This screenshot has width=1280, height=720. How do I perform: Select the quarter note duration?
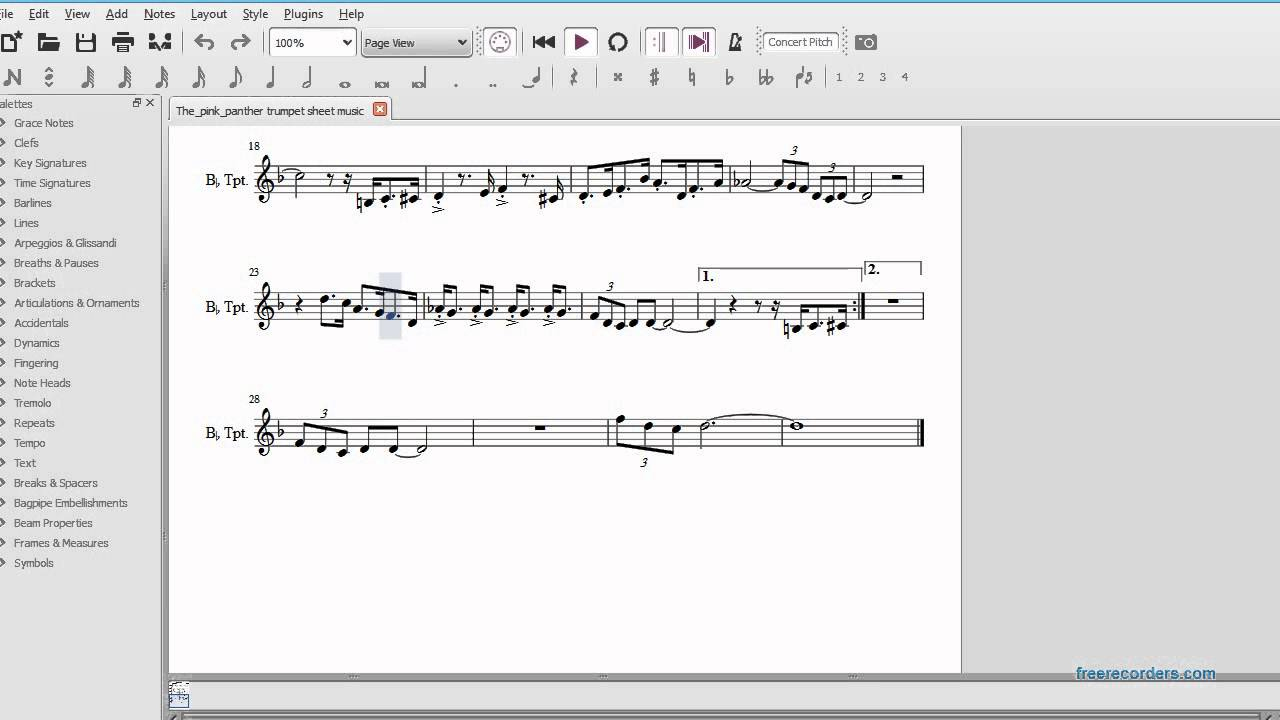(x=270, y=77)
